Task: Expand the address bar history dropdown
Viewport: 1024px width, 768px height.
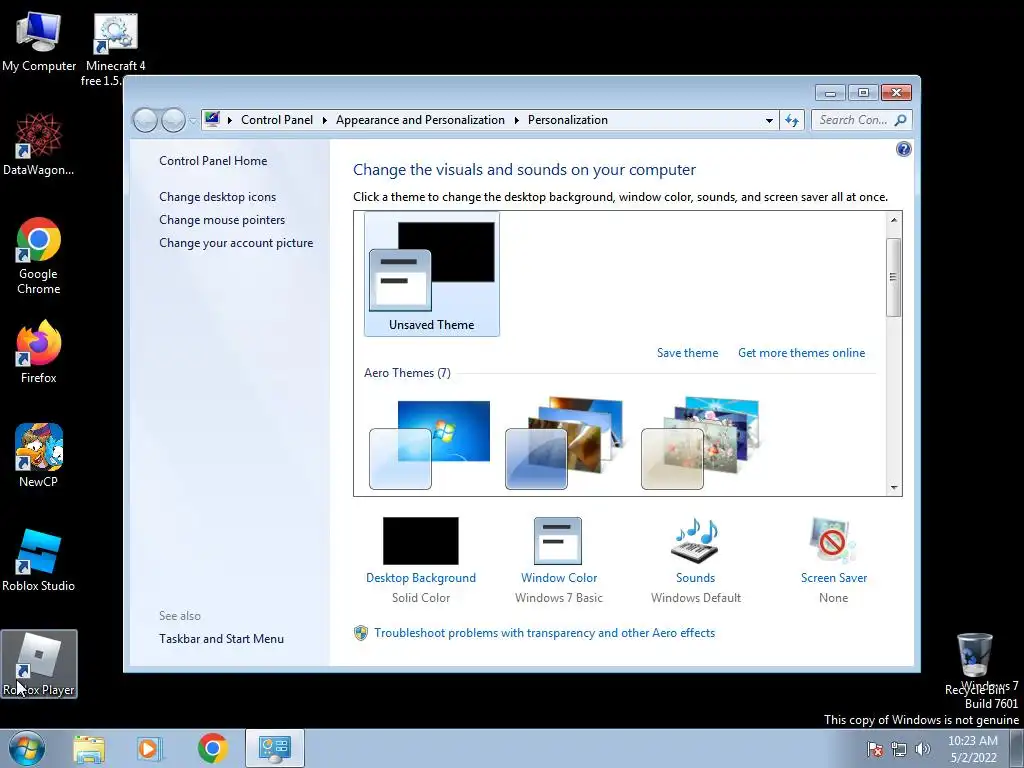Action: click(769, 121)
